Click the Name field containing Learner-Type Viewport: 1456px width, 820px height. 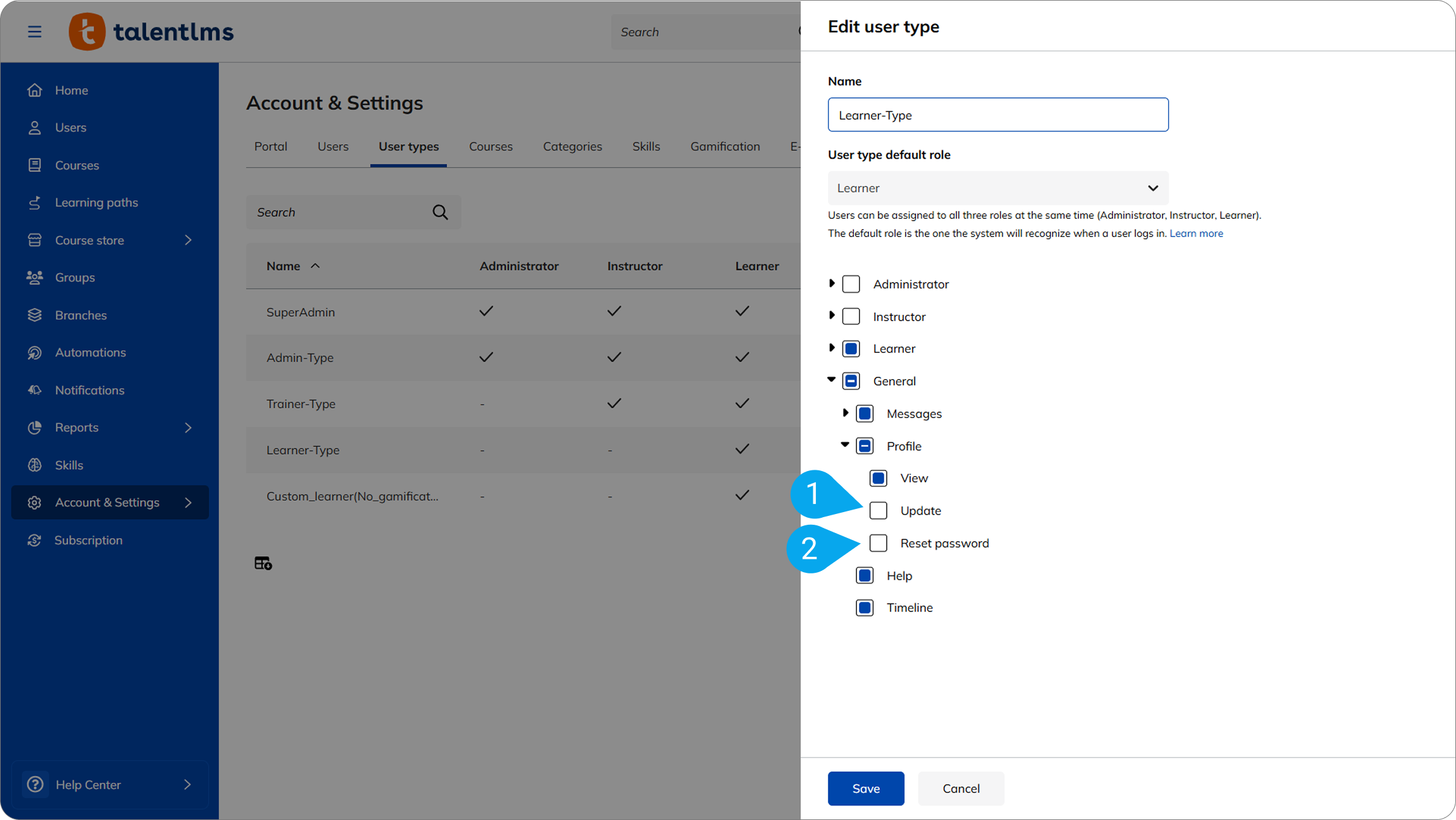pyautogui.click(x=997, y=115)
